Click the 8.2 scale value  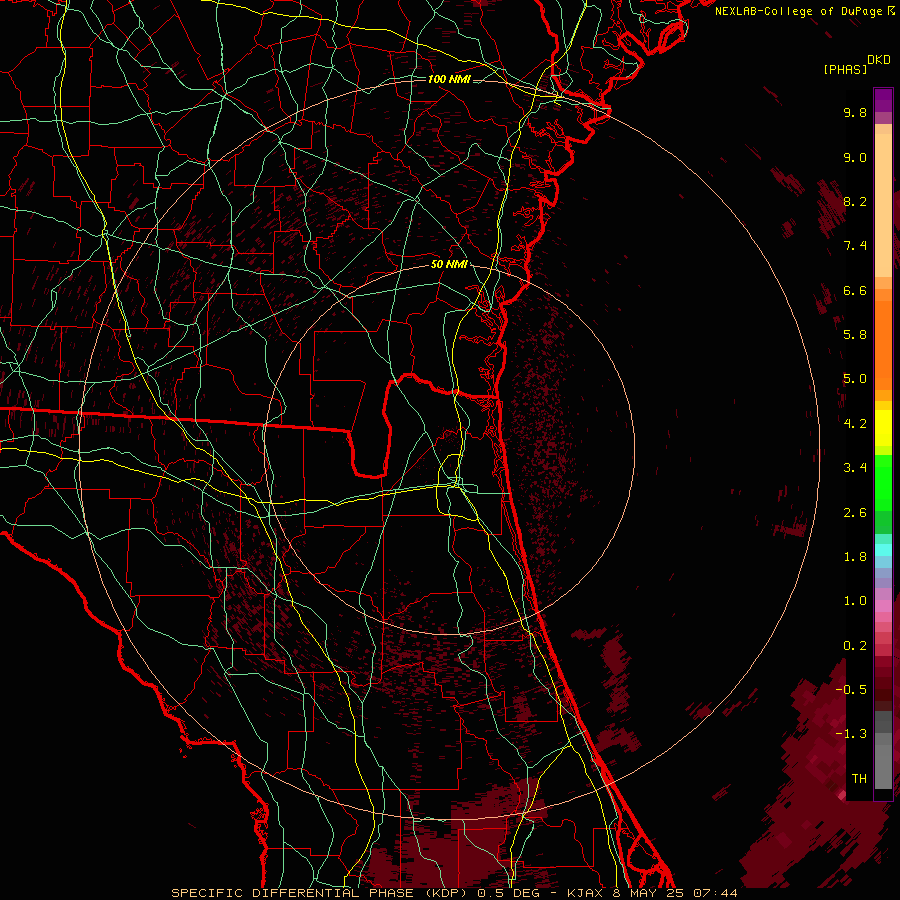coord(855,201)
